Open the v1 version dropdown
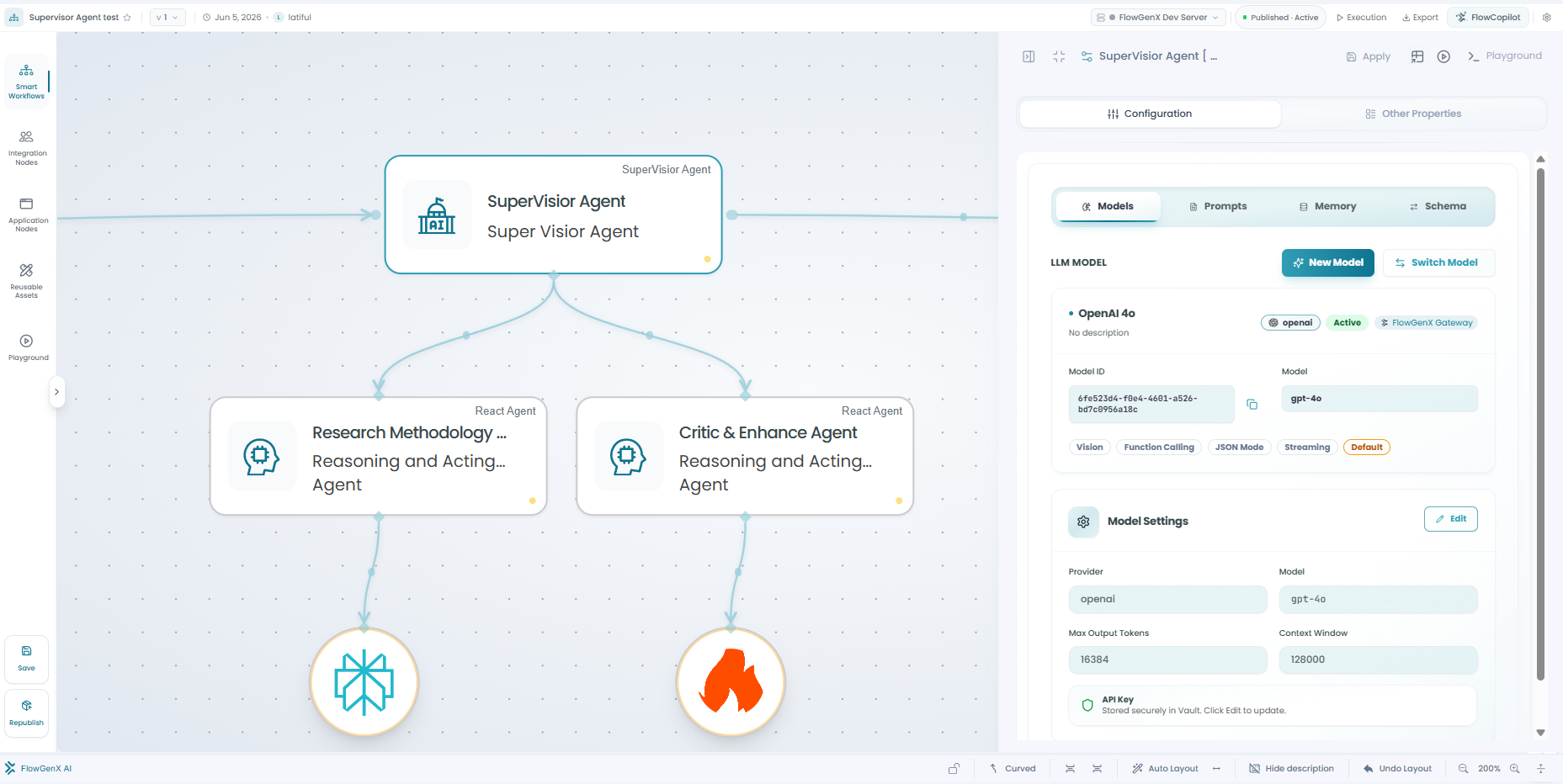The image size is (1563, 784). point(167,18)
